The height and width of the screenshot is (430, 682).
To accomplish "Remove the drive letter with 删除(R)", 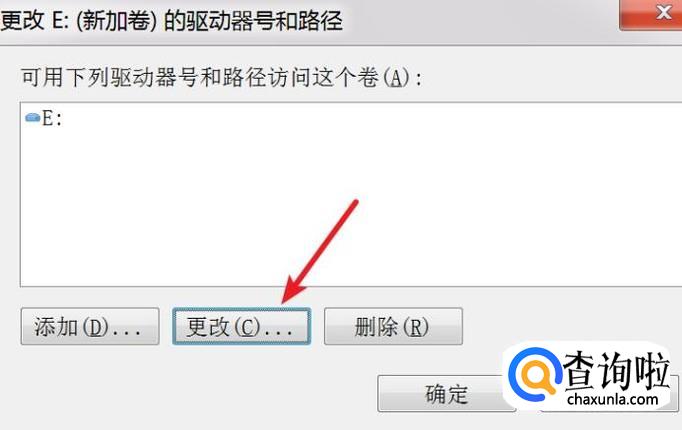I will point(393,327).
